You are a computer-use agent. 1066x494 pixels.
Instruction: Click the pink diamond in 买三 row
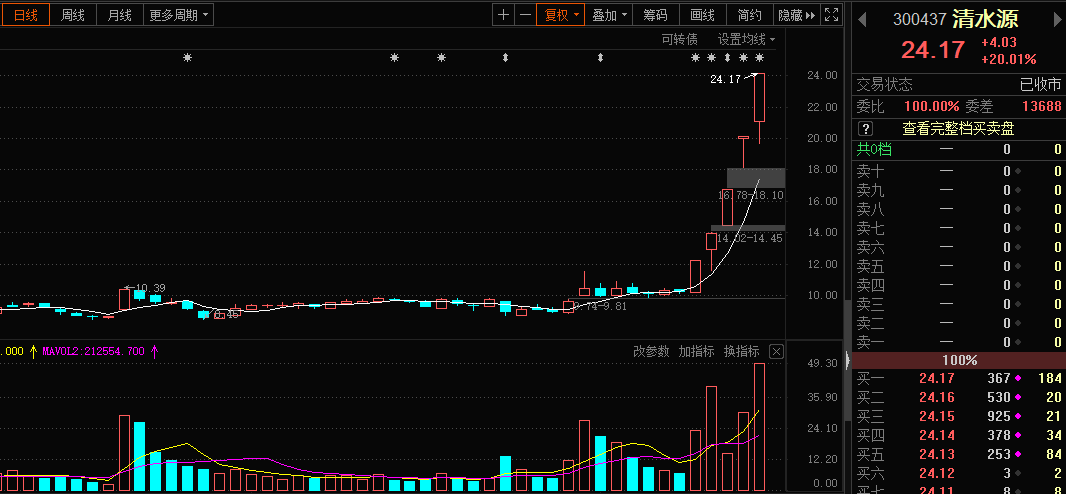tap(1018, 417)
